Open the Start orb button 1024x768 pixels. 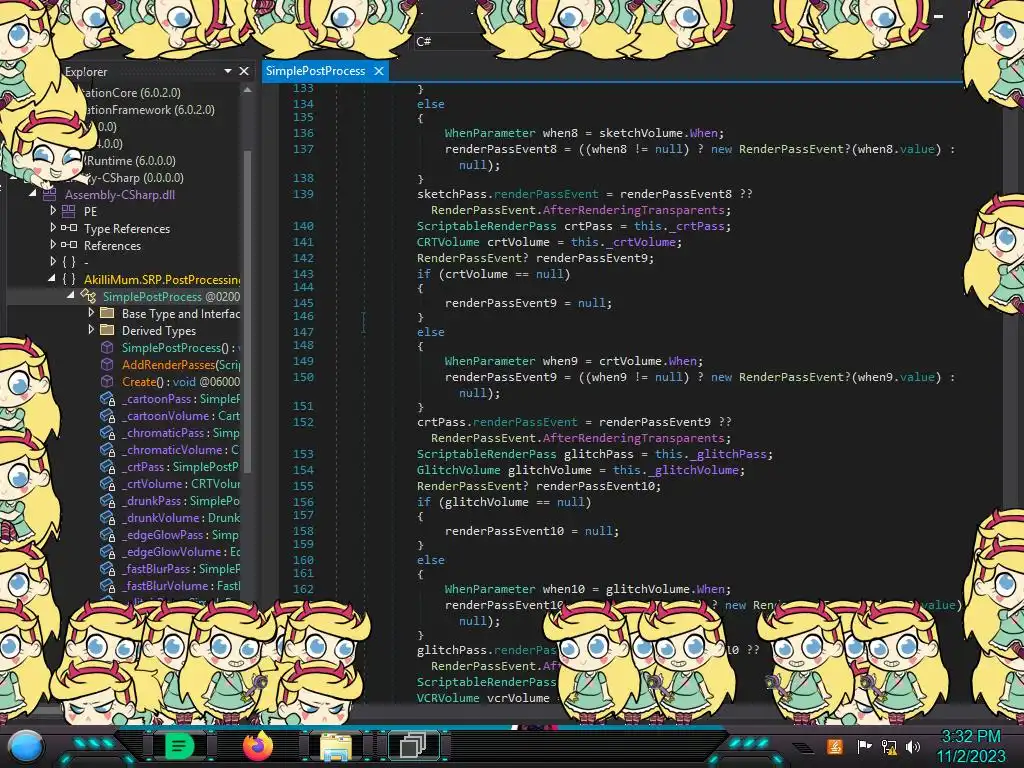[x=26, y=747]
